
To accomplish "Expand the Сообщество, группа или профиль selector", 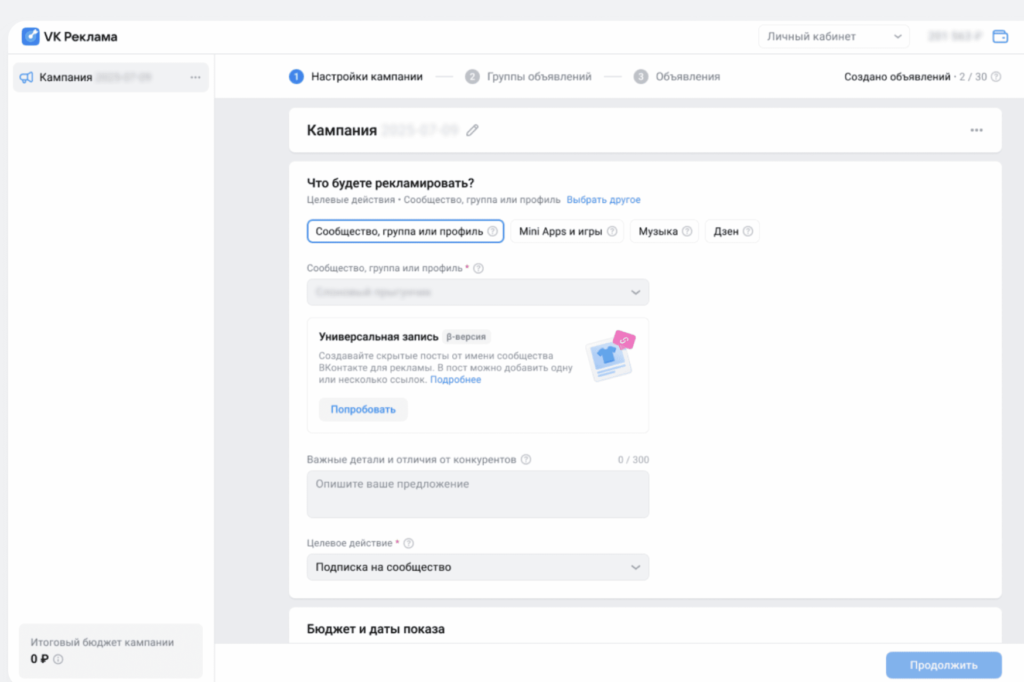I will (477, 292).
